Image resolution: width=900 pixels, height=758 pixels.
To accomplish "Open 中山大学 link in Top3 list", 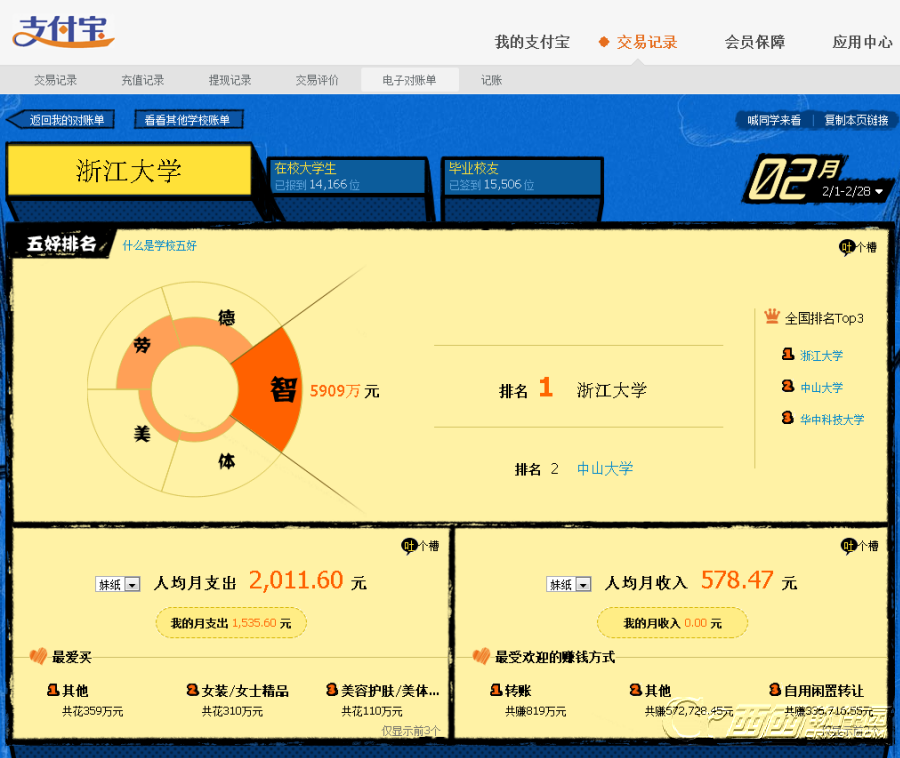I will (821, 388).
